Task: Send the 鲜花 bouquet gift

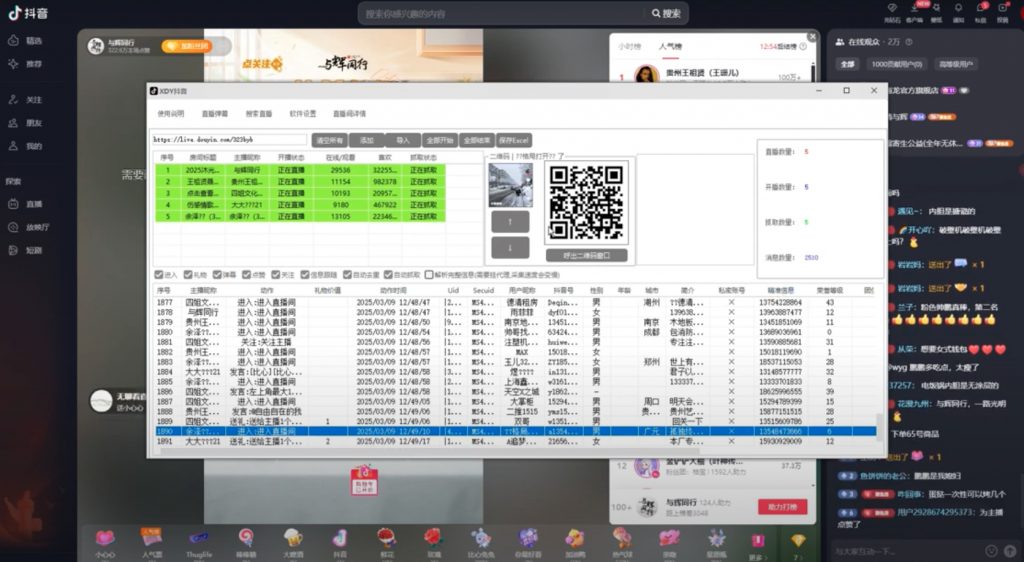Action: pos(387,543)
